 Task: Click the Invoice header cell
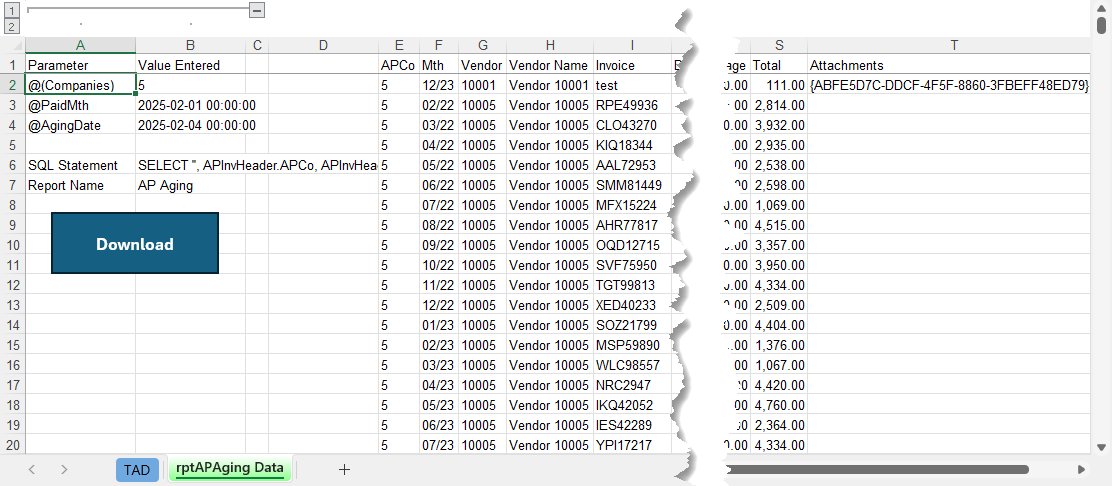(x=632, y=65)
